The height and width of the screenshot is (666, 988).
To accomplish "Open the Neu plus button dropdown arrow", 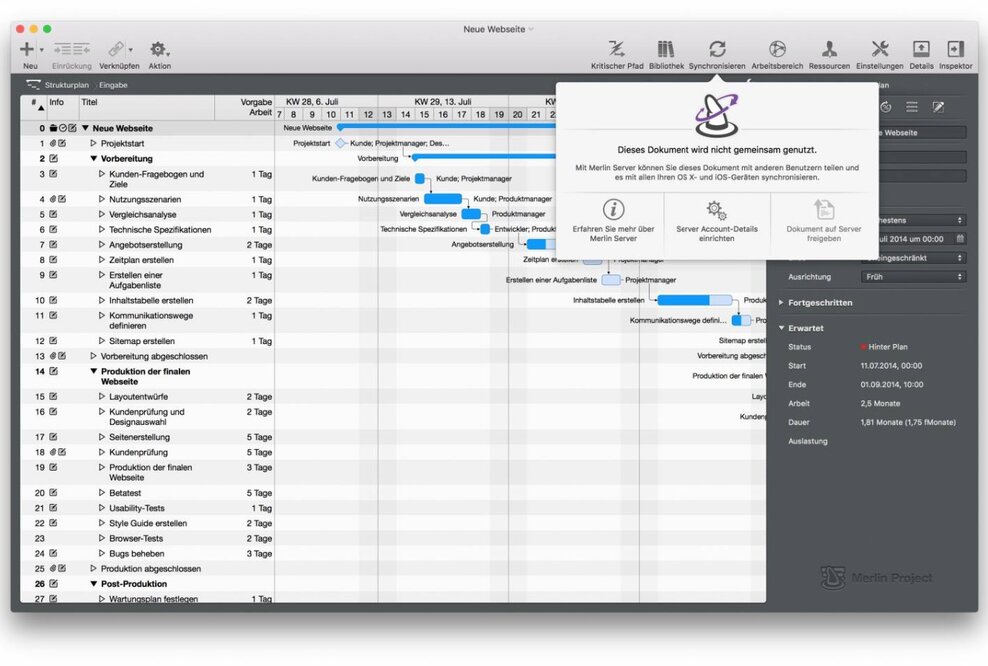I will pos(41,50).
